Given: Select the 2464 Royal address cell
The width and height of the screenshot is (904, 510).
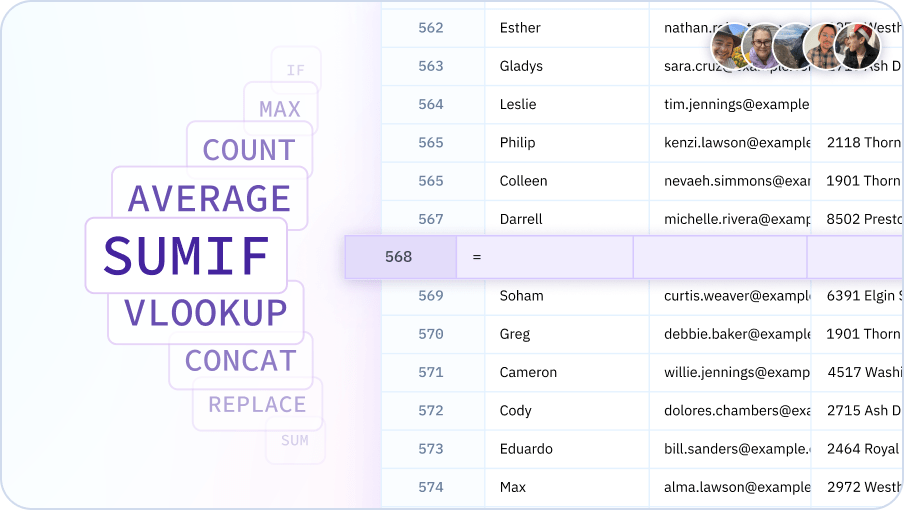Looking at the screenshot, I should click(x=857, y=449).
